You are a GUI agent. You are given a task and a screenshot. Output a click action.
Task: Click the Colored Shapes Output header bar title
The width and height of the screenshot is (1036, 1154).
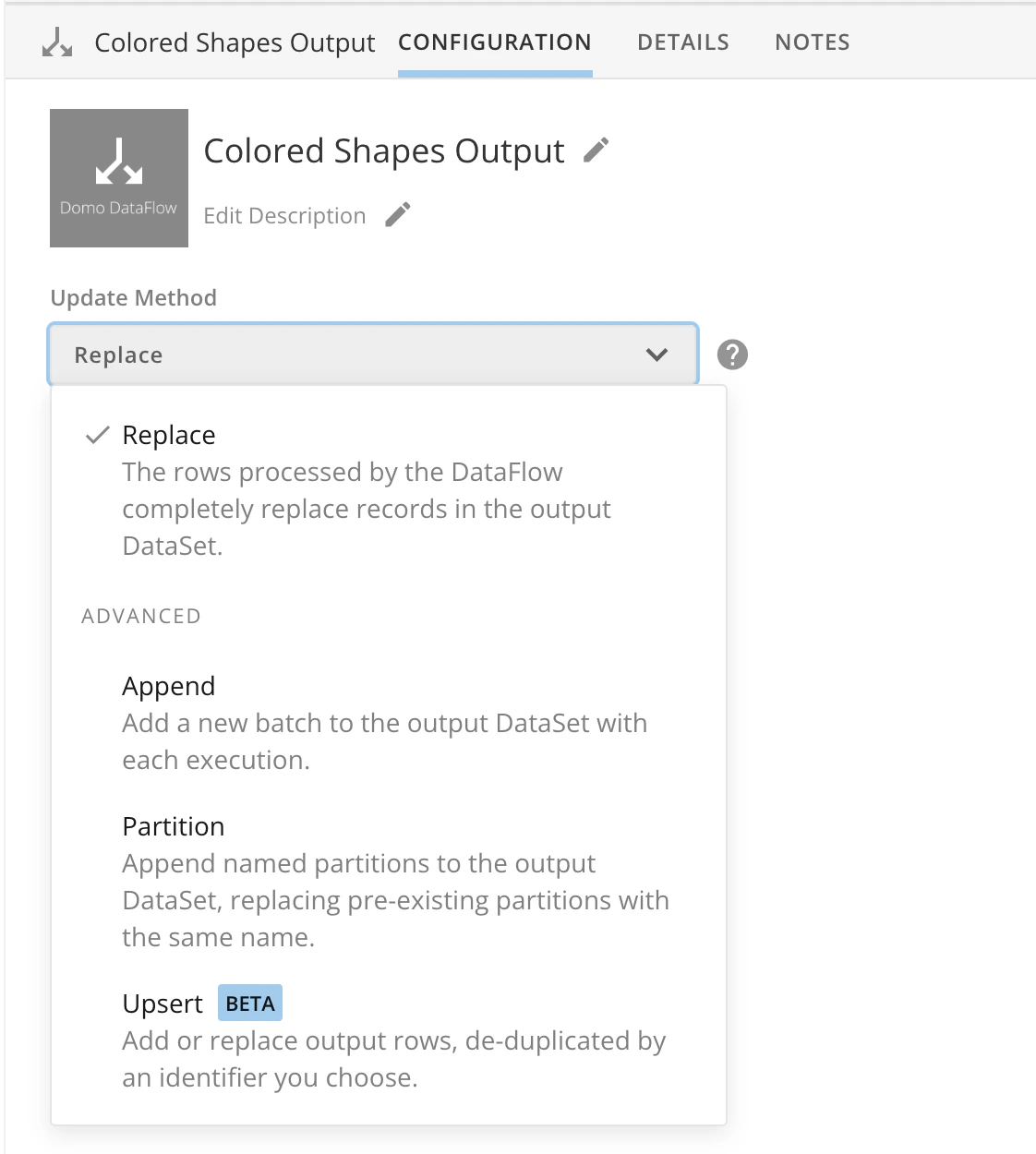point(235,43)
